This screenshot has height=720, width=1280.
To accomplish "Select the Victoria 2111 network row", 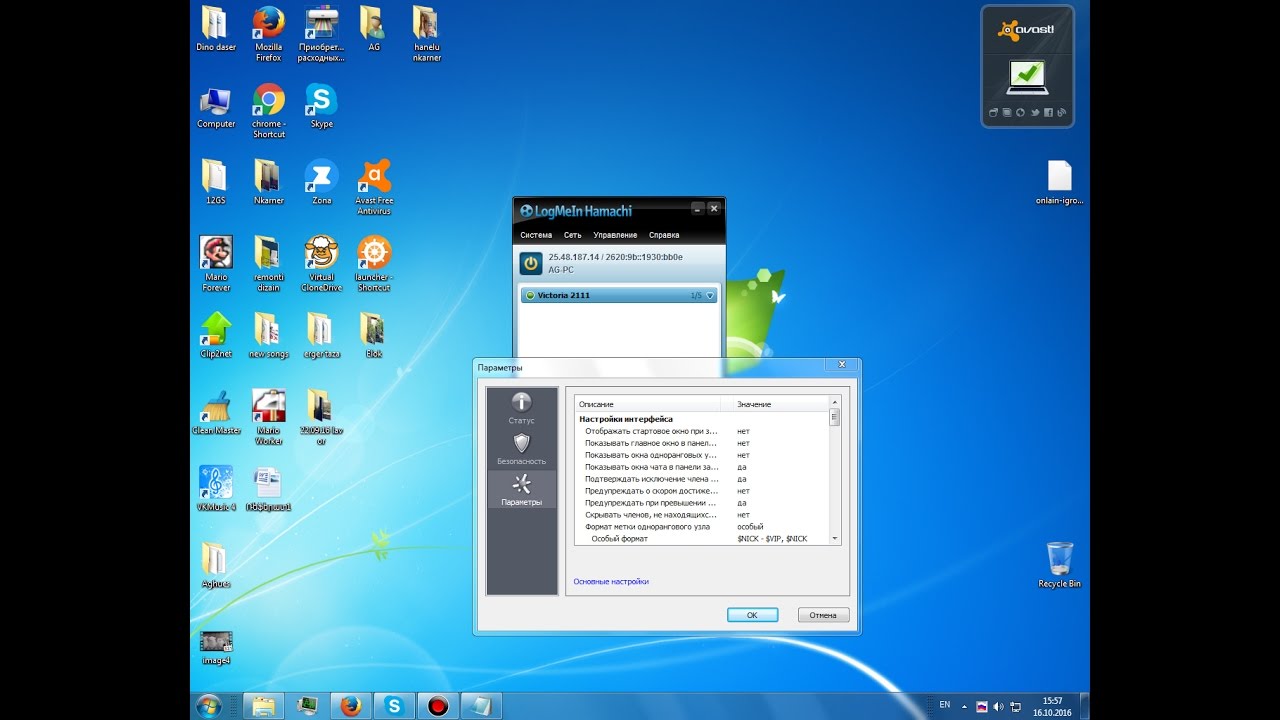I will [x=619, y=296].
